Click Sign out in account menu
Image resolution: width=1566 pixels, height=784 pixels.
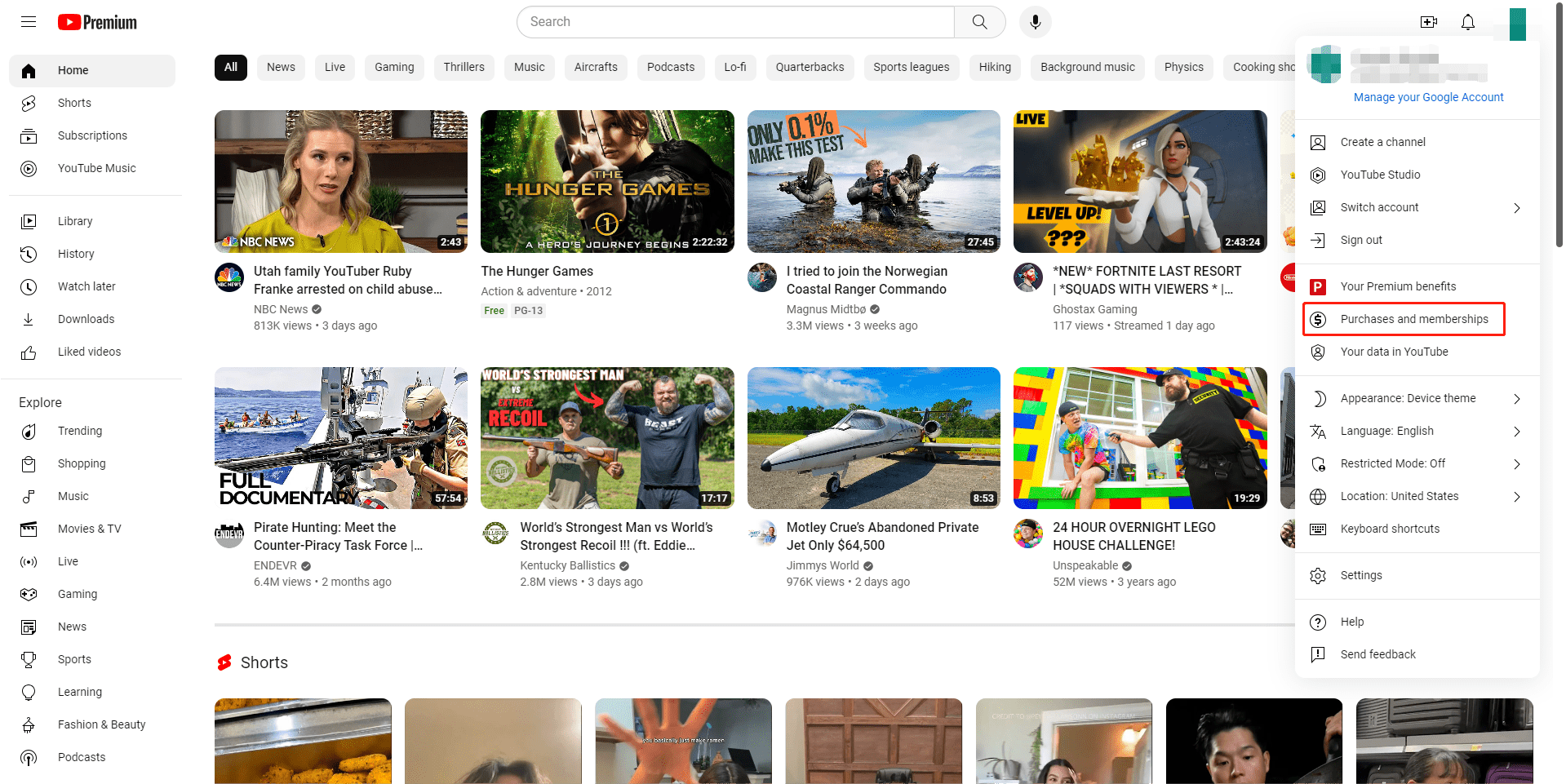[x=1360, y=240]
